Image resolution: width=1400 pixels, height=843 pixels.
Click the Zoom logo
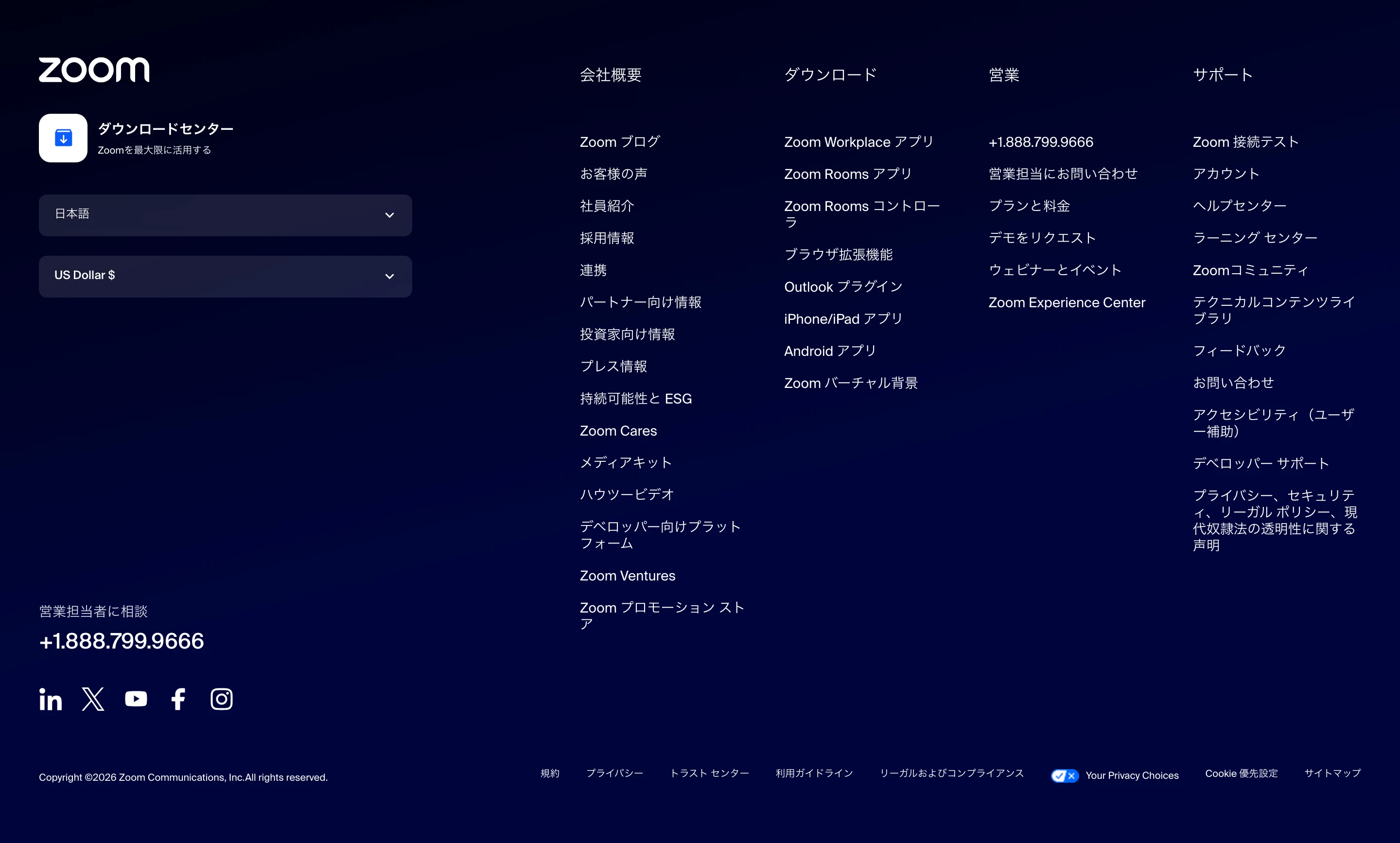click(x=94, y=70)
